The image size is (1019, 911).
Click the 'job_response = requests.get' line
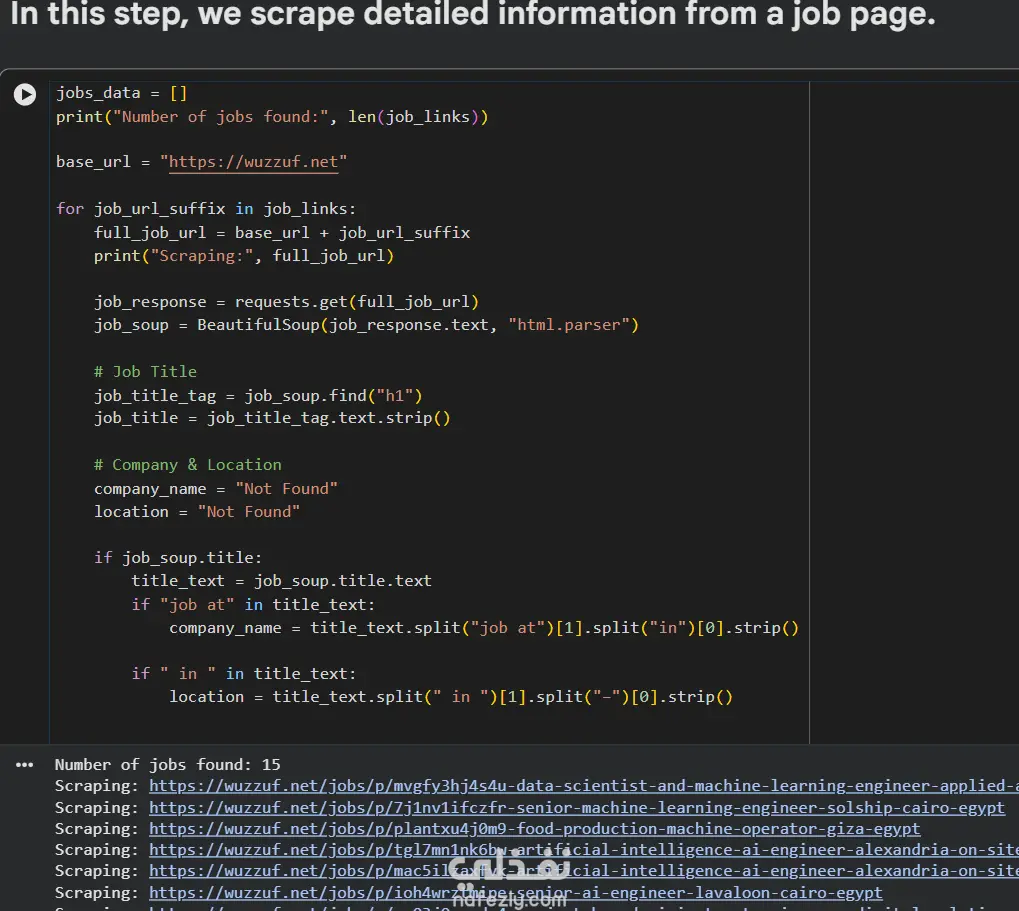286,302
